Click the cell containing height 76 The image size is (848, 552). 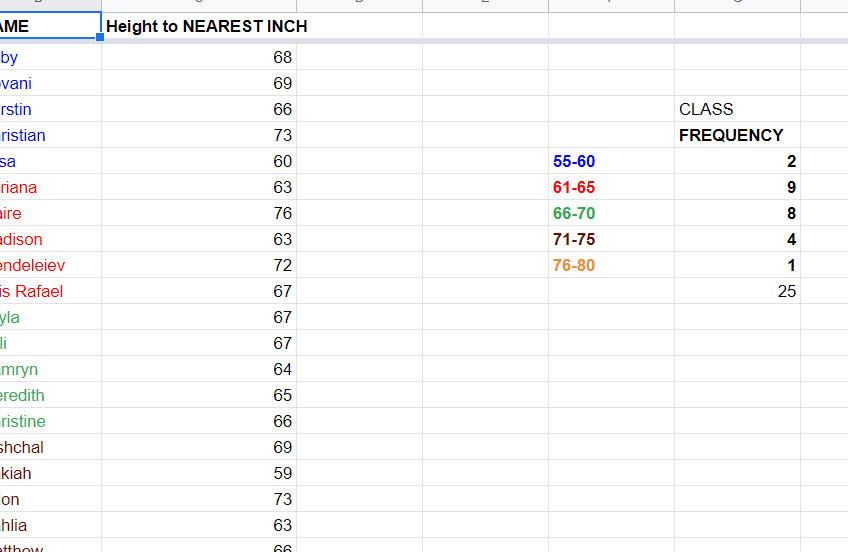pos(199,213)
